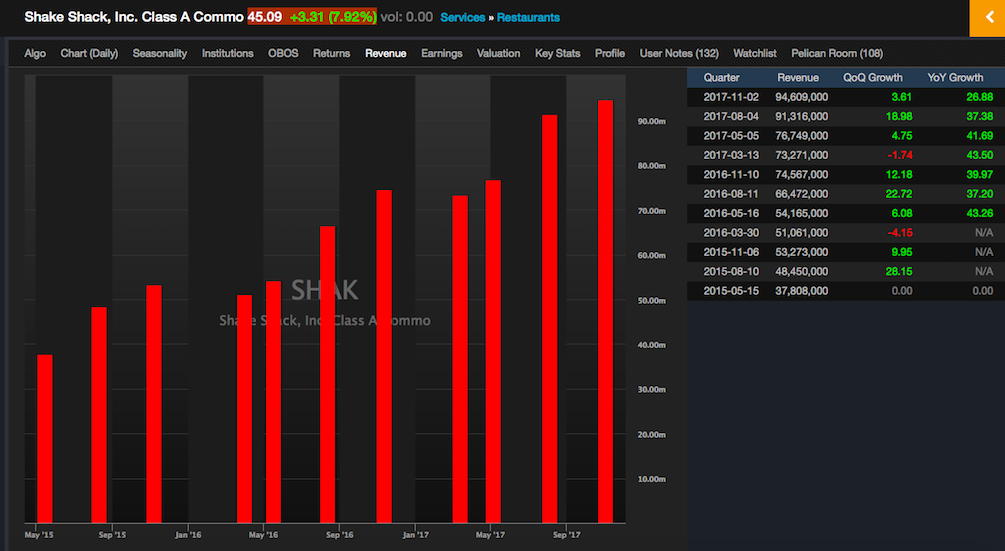The width and height of the screenshot is (1005, 551).
Task: Sort by Revenue column header
Action: click(797, 78)
